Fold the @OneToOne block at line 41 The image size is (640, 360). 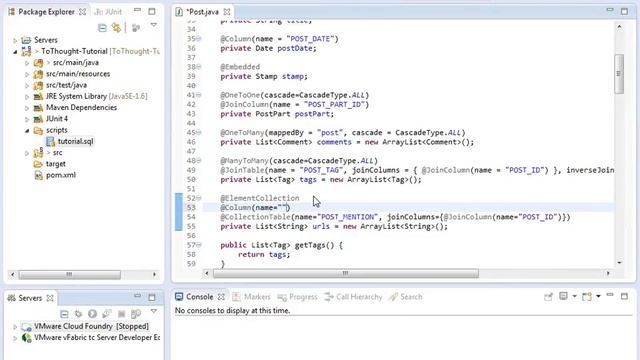click(x=199, y=95)
